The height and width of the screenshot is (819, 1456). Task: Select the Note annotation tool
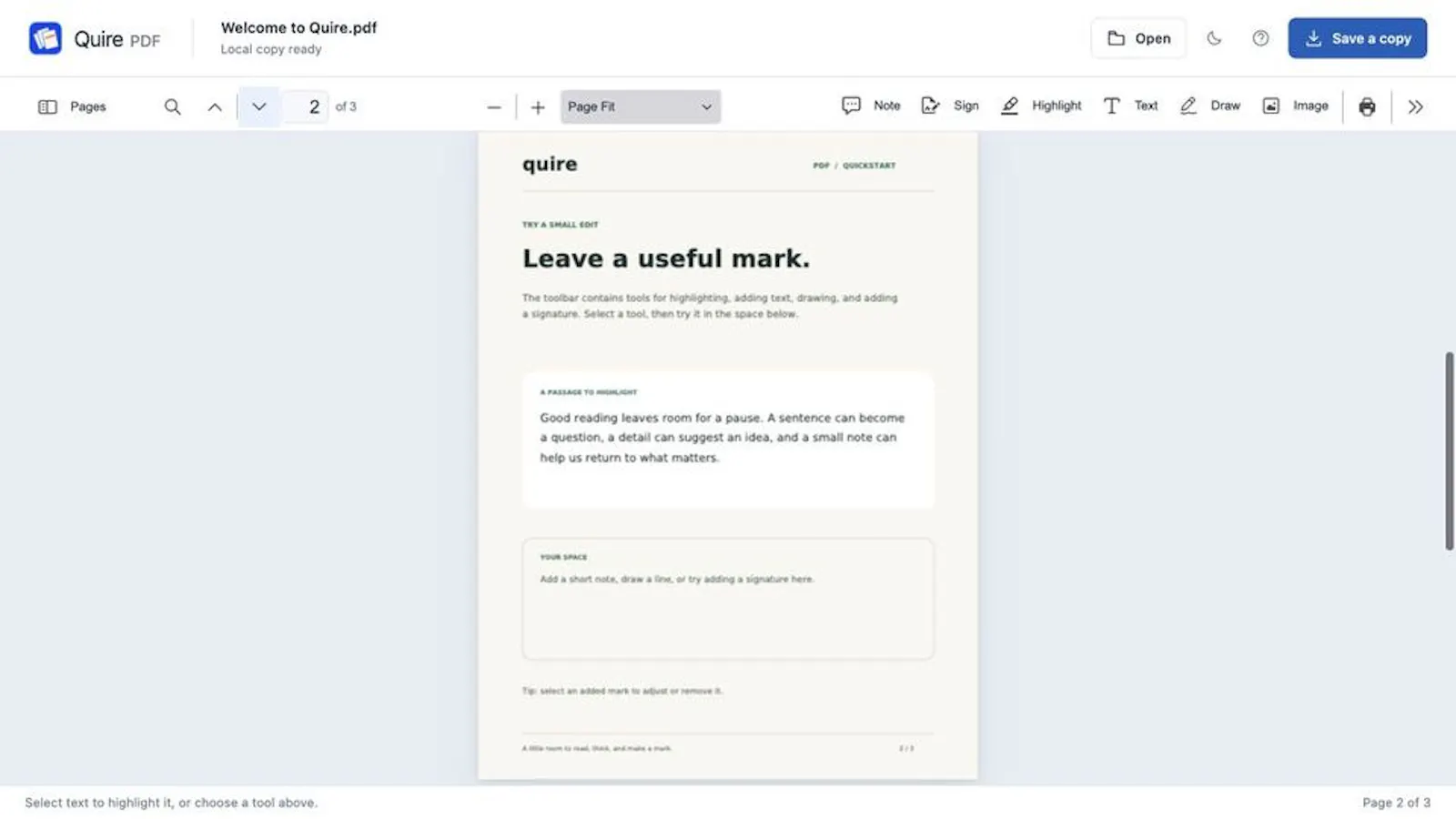coord(871,106)
